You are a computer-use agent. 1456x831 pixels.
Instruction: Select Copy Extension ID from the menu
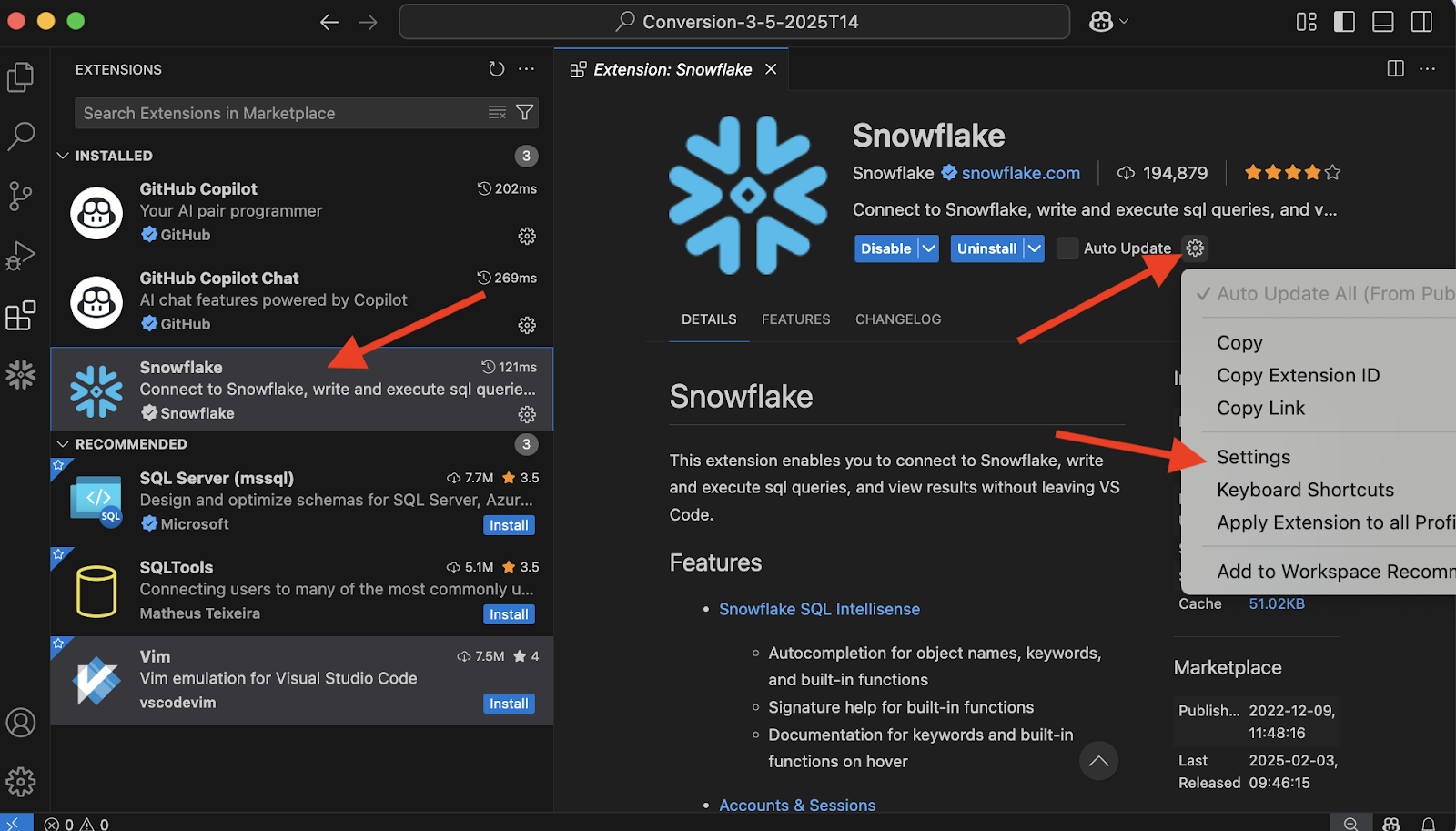[1298, 375]
